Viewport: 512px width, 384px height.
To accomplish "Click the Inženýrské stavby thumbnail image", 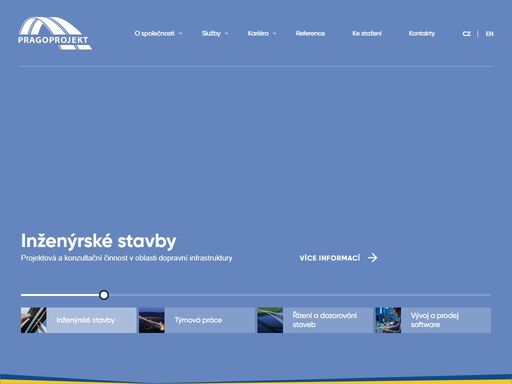I will [x=34, y=320].
